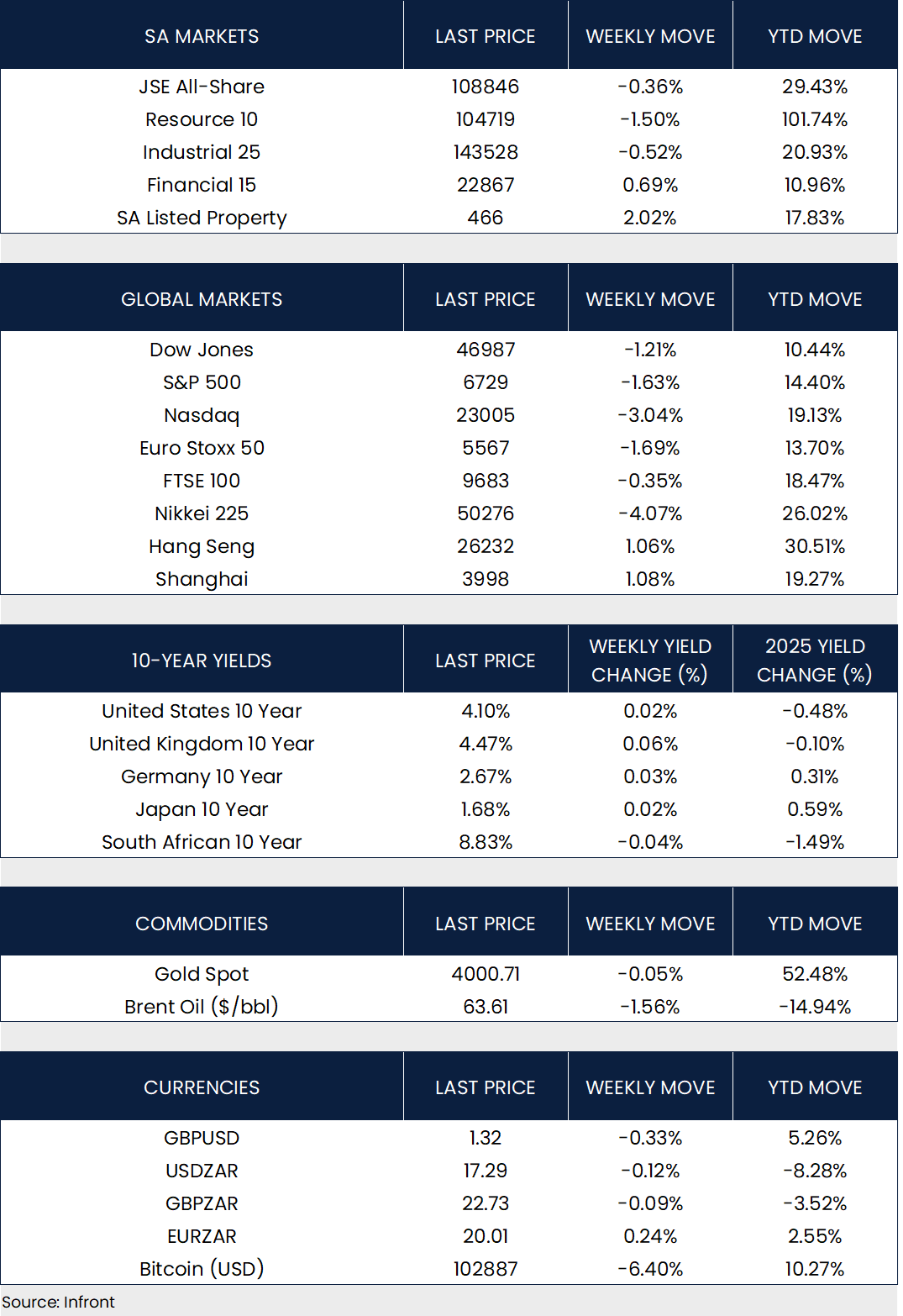Click the Bitcoin (USD) weekly move -6.40%

click(x=650, y=1269)
